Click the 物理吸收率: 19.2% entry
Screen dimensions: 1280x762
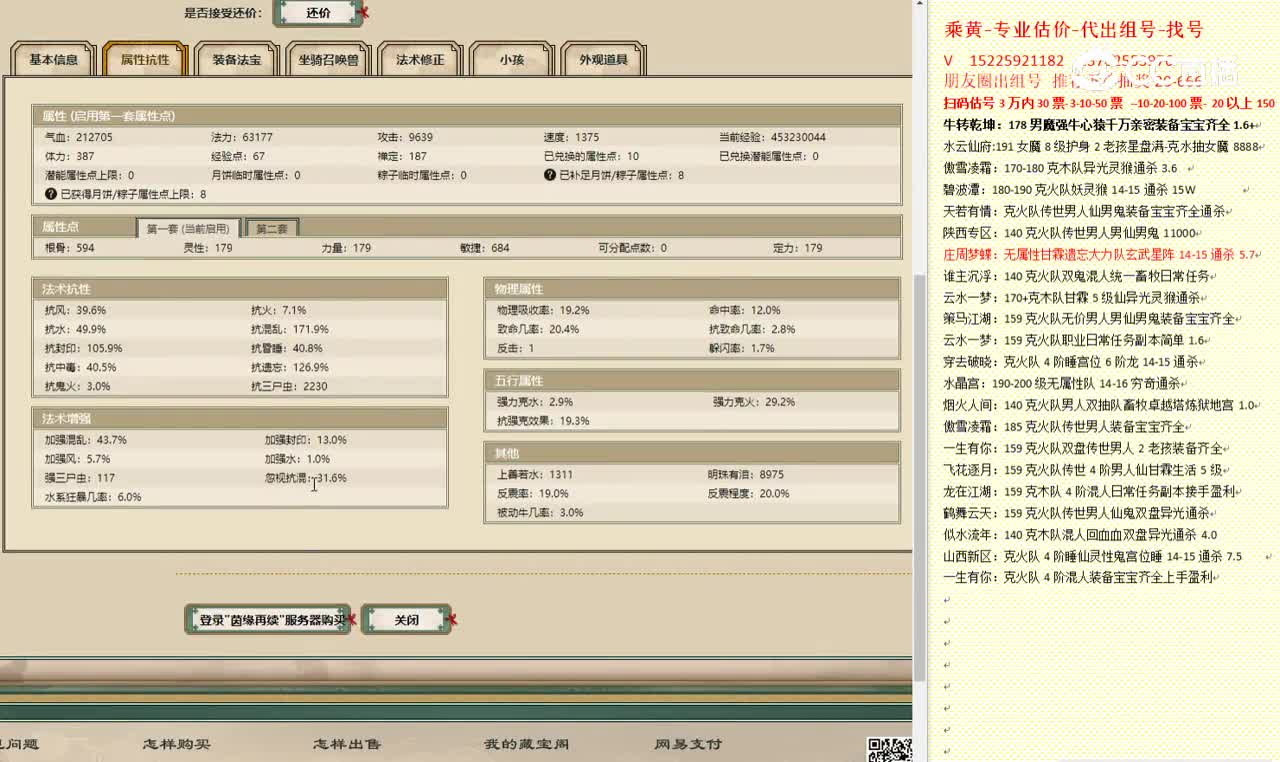(x=543, y=310)
